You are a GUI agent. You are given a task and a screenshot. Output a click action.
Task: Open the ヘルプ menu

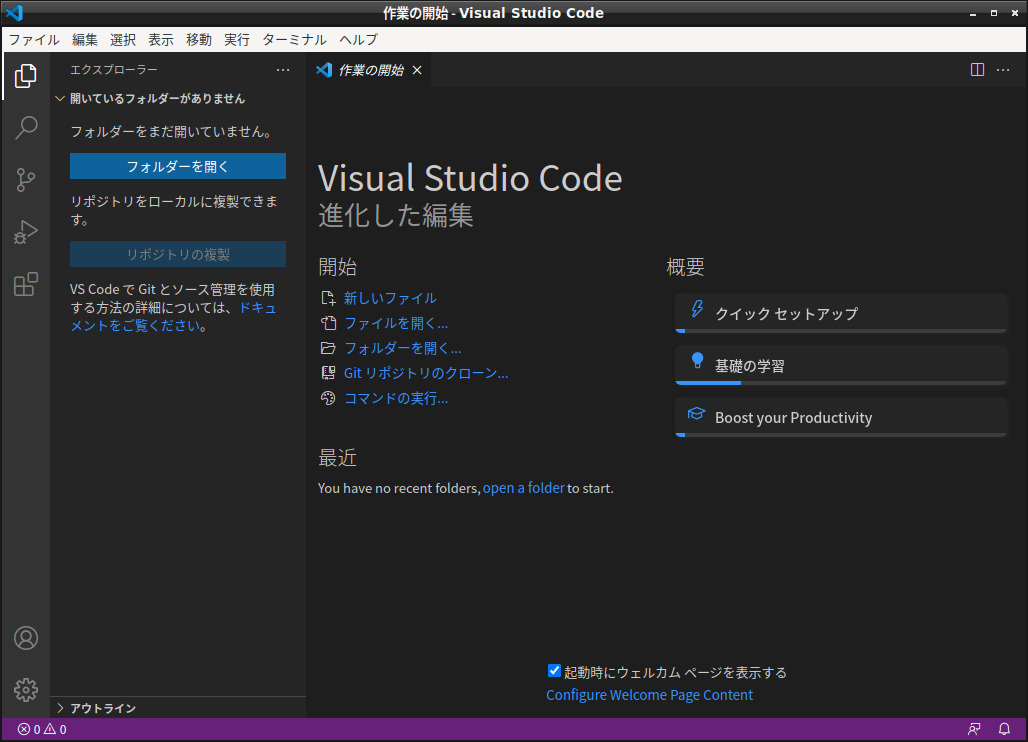point(359,39)
